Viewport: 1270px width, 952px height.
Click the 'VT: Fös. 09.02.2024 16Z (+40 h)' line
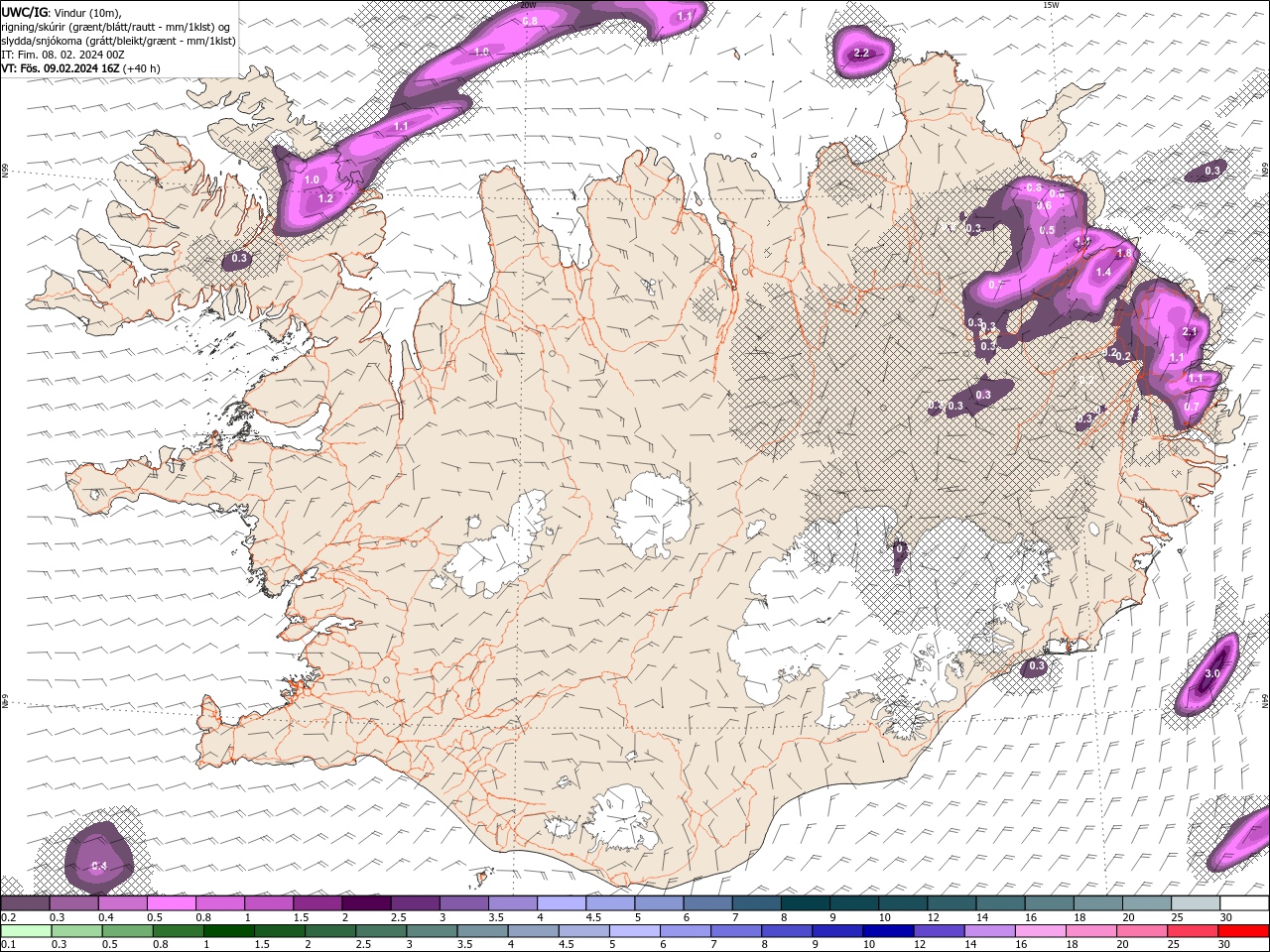[80, 68]
